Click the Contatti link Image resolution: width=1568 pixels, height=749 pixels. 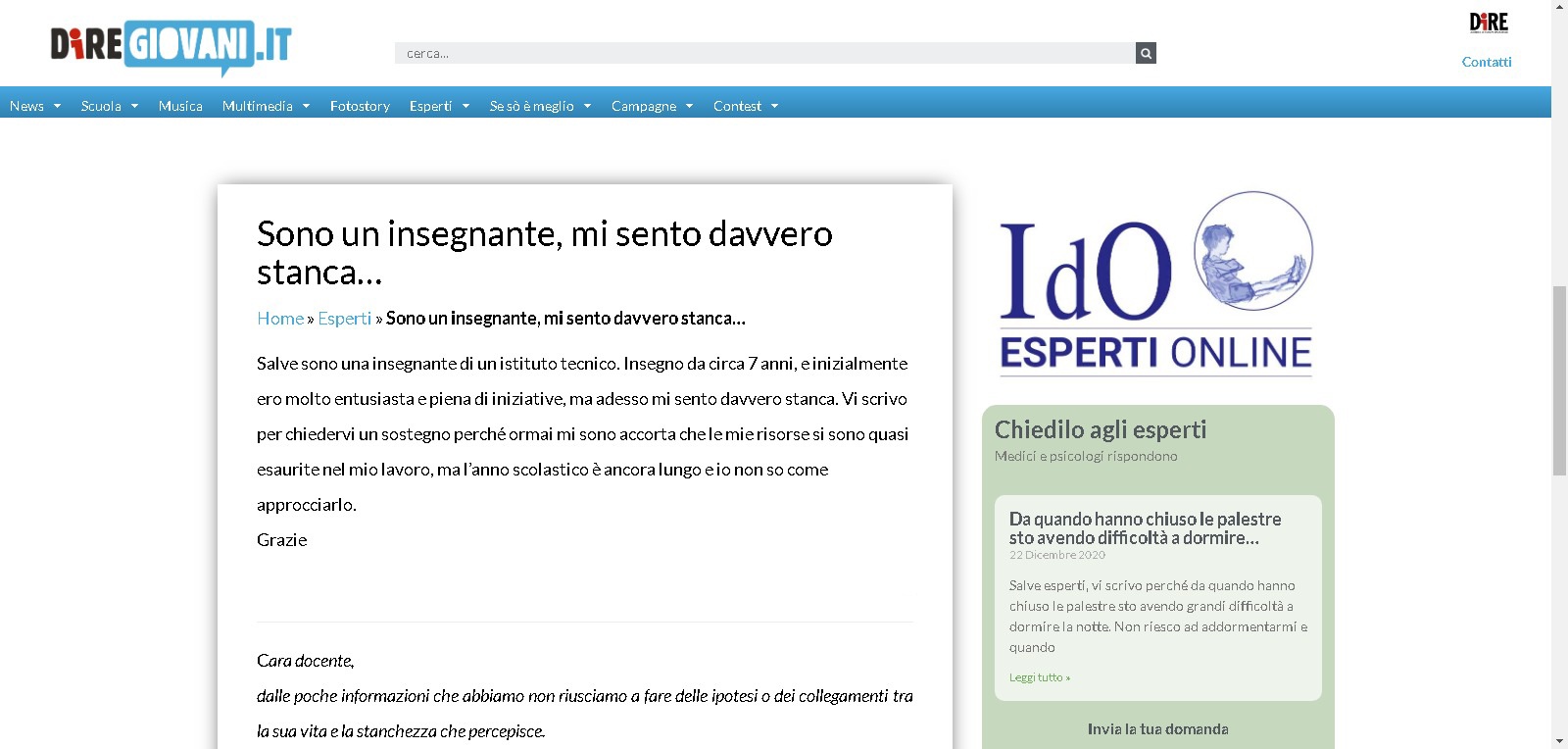tap(1486, 62)
